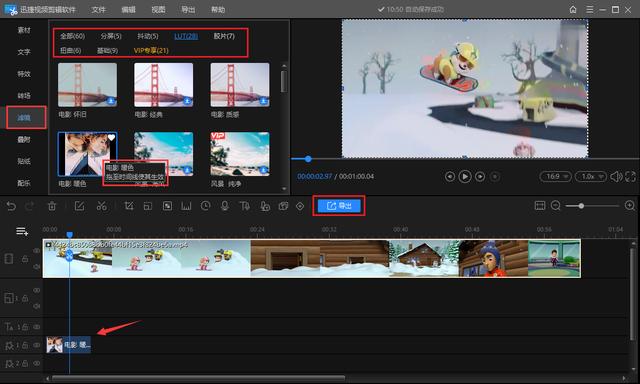Open the 1.0x playback speed dropdown
This screenshot has height=384, width=640.
point(591,177)
